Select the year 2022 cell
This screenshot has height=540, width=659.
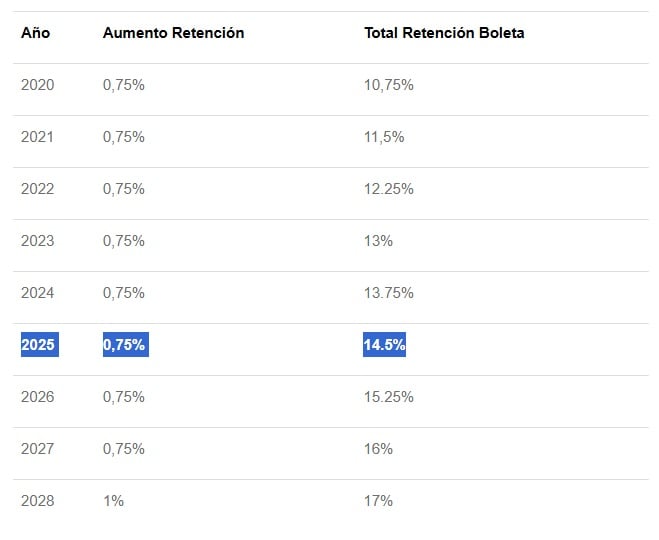pos(37,189)
